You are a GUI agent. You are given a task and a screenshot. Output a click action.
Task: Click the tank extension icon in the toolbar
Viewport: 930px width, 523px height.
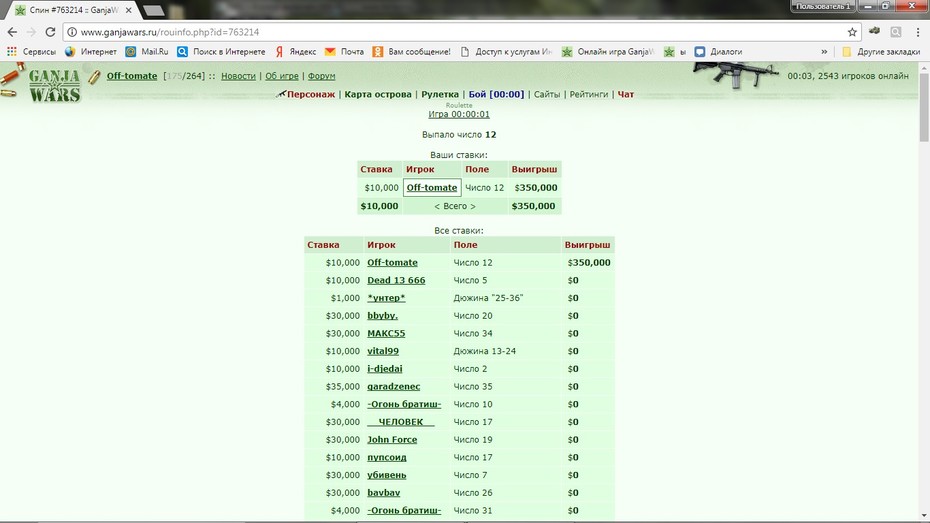[874, 31]
